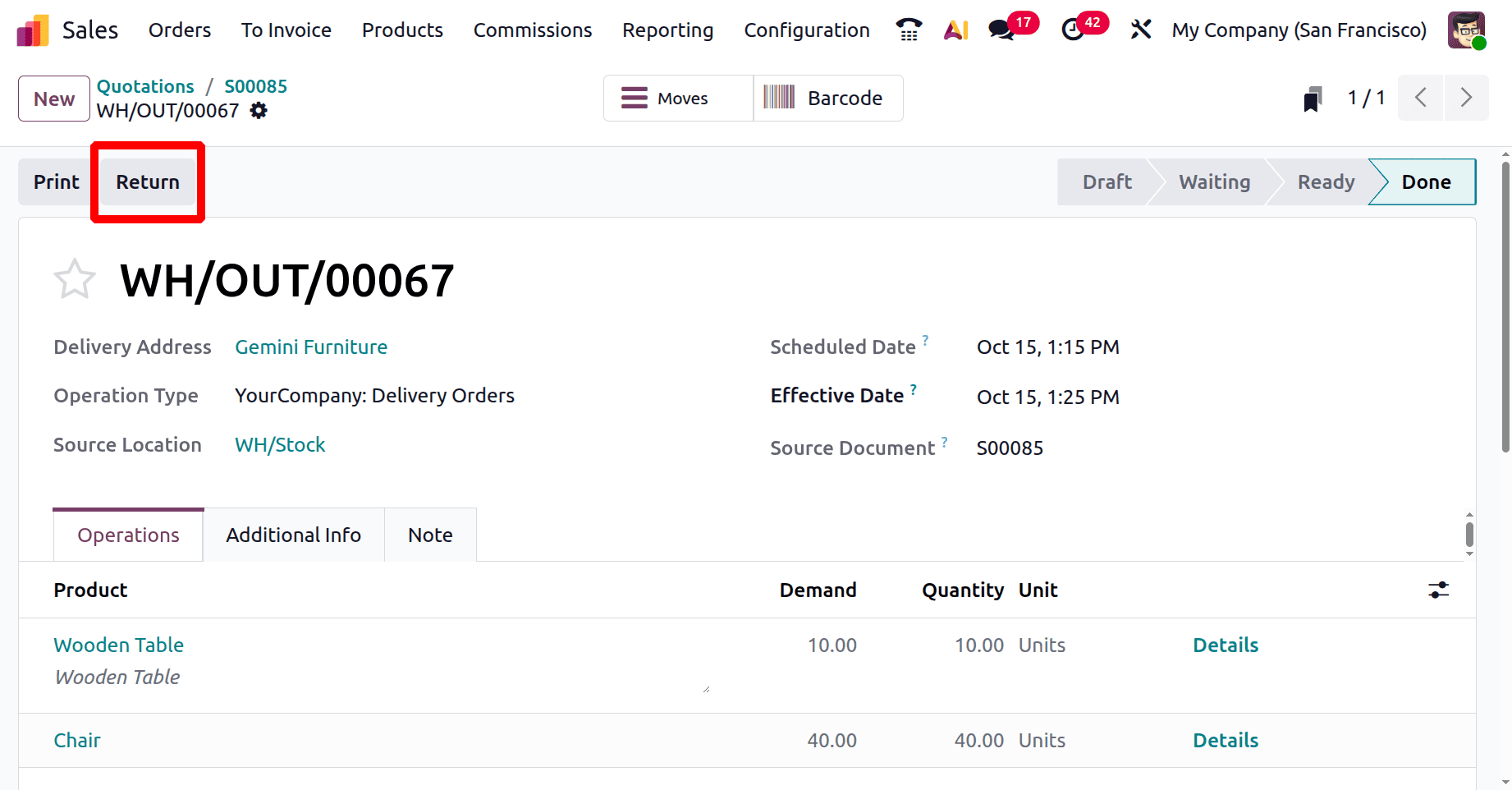Open the Orders menu
The width and height of the screenshot is (1512, 790).
[179, 30]
